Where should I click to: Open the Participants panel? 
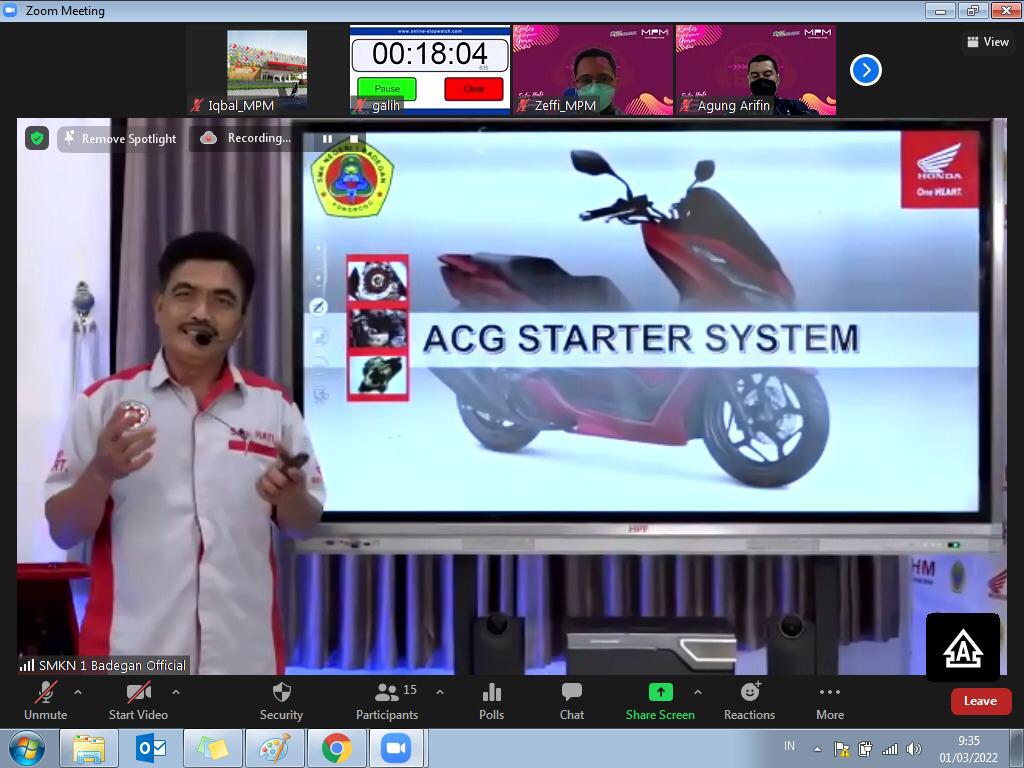point(387,700)
